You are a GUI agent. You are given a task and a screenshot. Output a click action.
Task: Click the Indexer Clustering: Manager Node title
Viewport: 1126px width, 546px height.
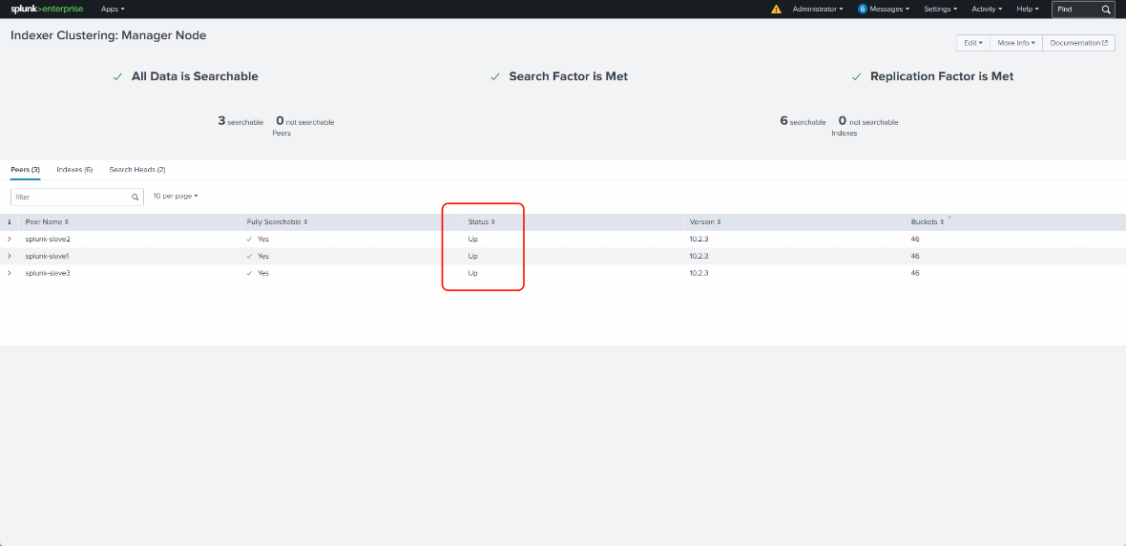pos(108,35)
